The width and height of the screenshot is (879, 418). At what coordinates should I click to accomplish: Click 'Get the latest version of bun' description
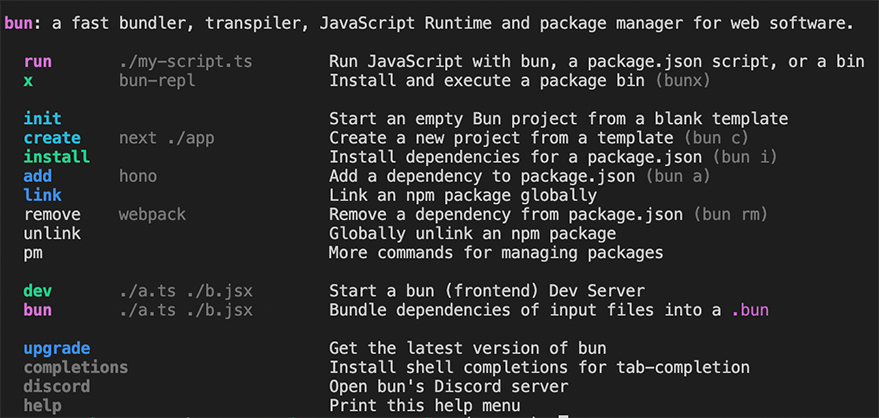pos(467,349)
